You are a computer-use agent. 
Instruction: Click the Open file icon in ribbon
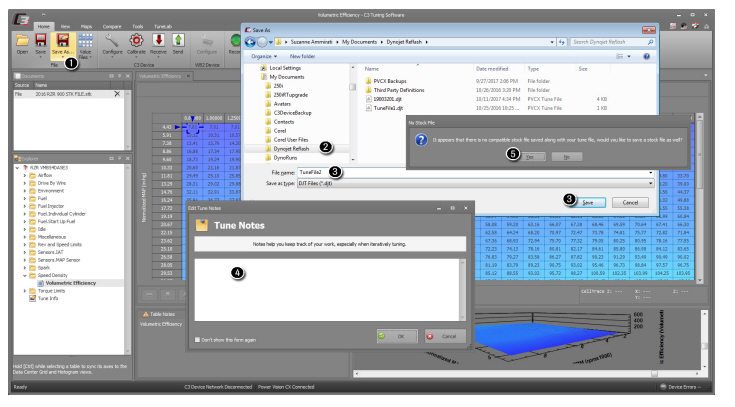pyautogui.click(x=22, y=42)
